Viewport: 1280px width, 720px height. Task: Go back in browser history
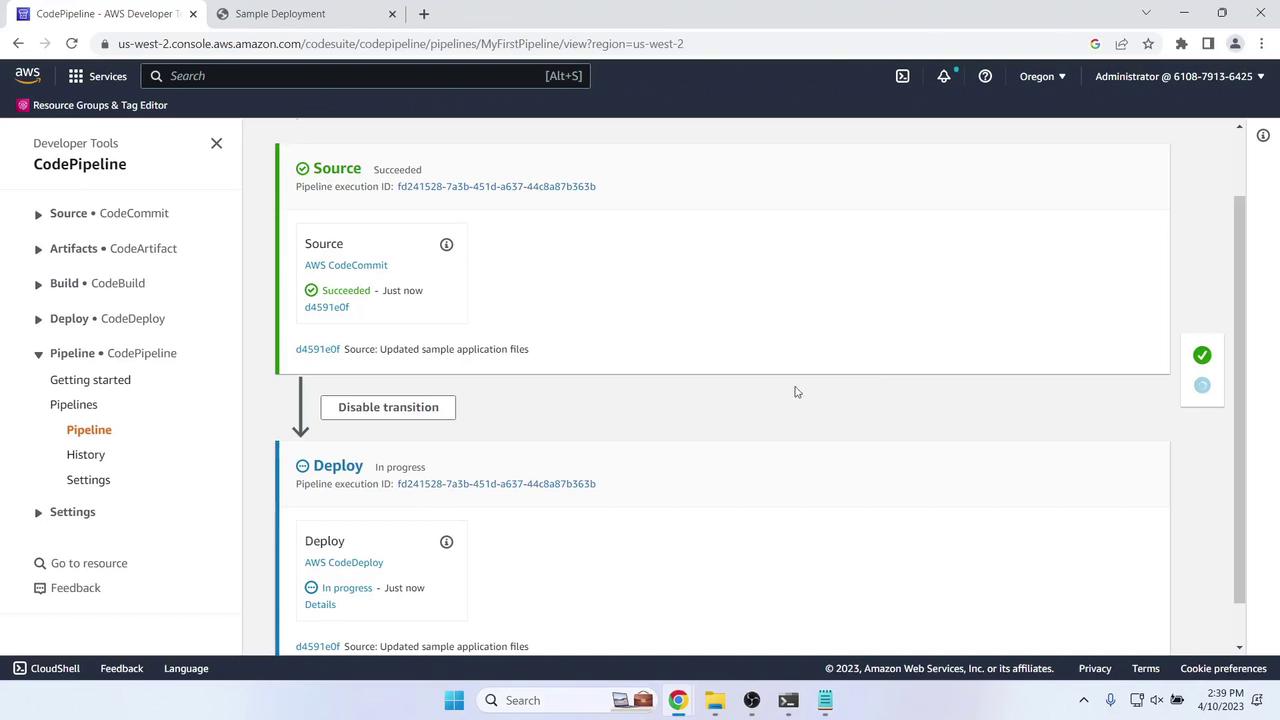[18, 44]
